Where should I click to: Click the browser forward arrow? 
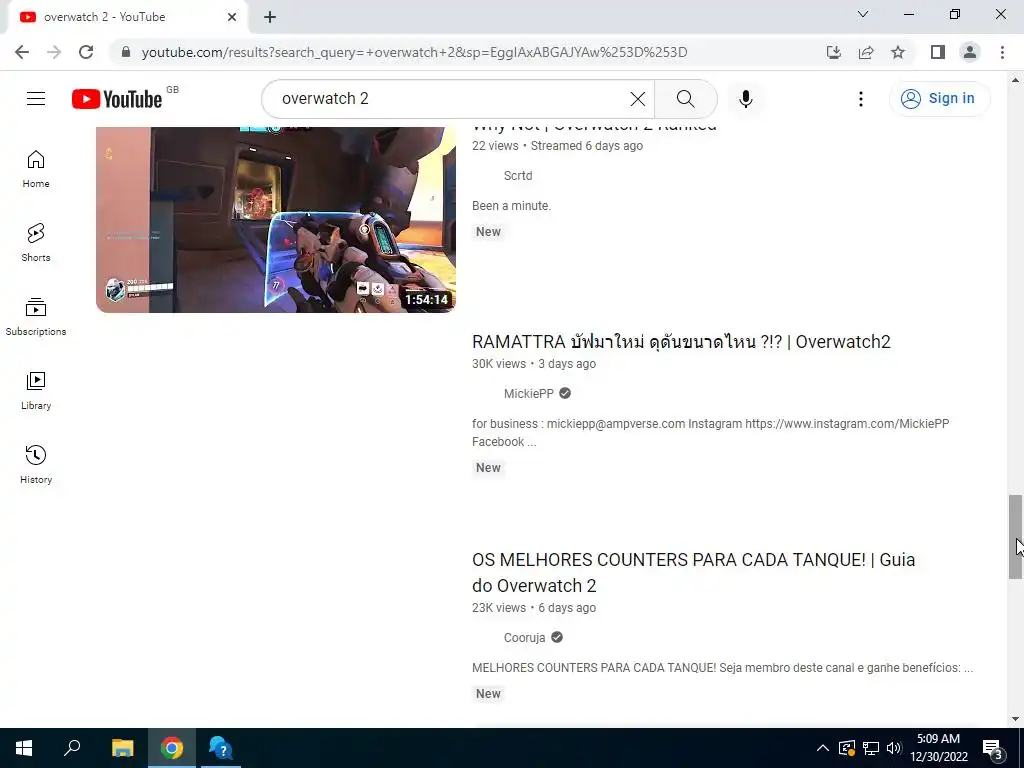coord(54,52)
